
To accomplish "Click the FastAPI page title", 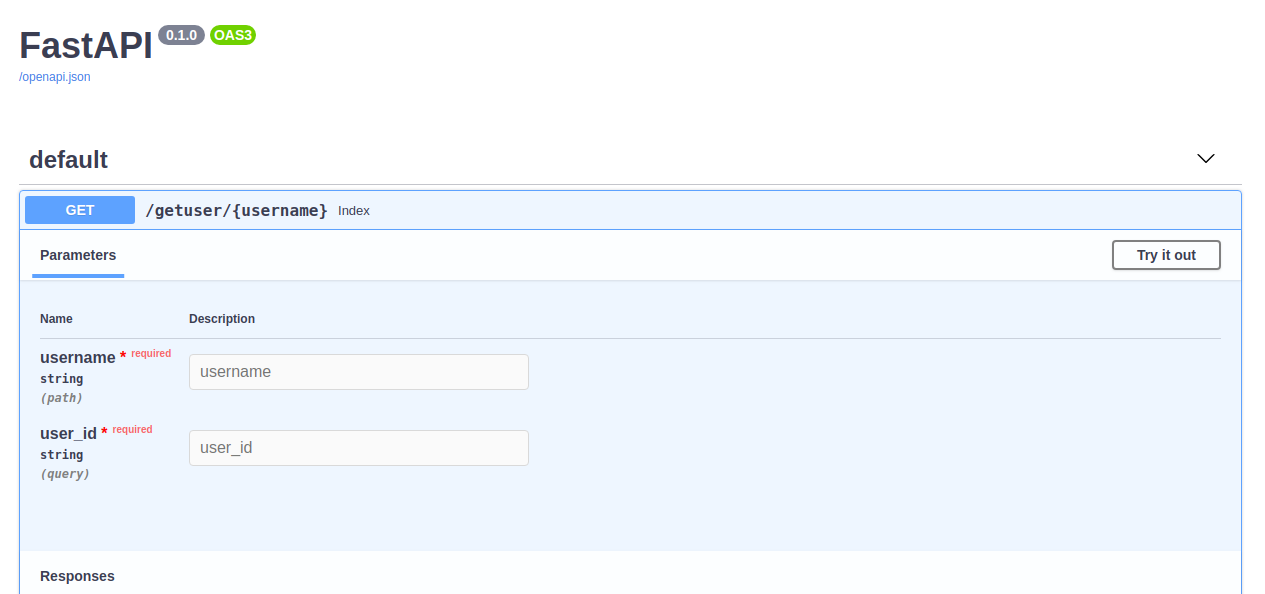I will [85, 45].
